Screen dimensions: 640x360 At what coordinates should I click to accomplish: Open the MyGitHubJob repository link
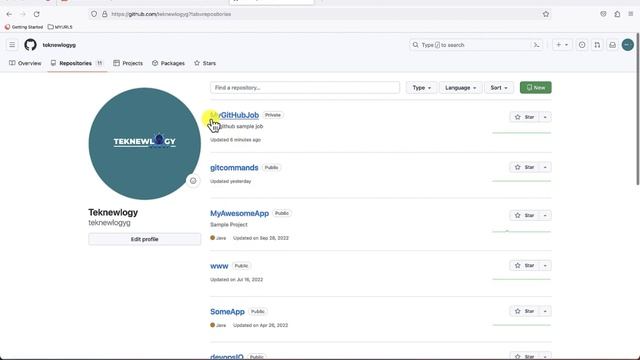[x=234, y=115]
